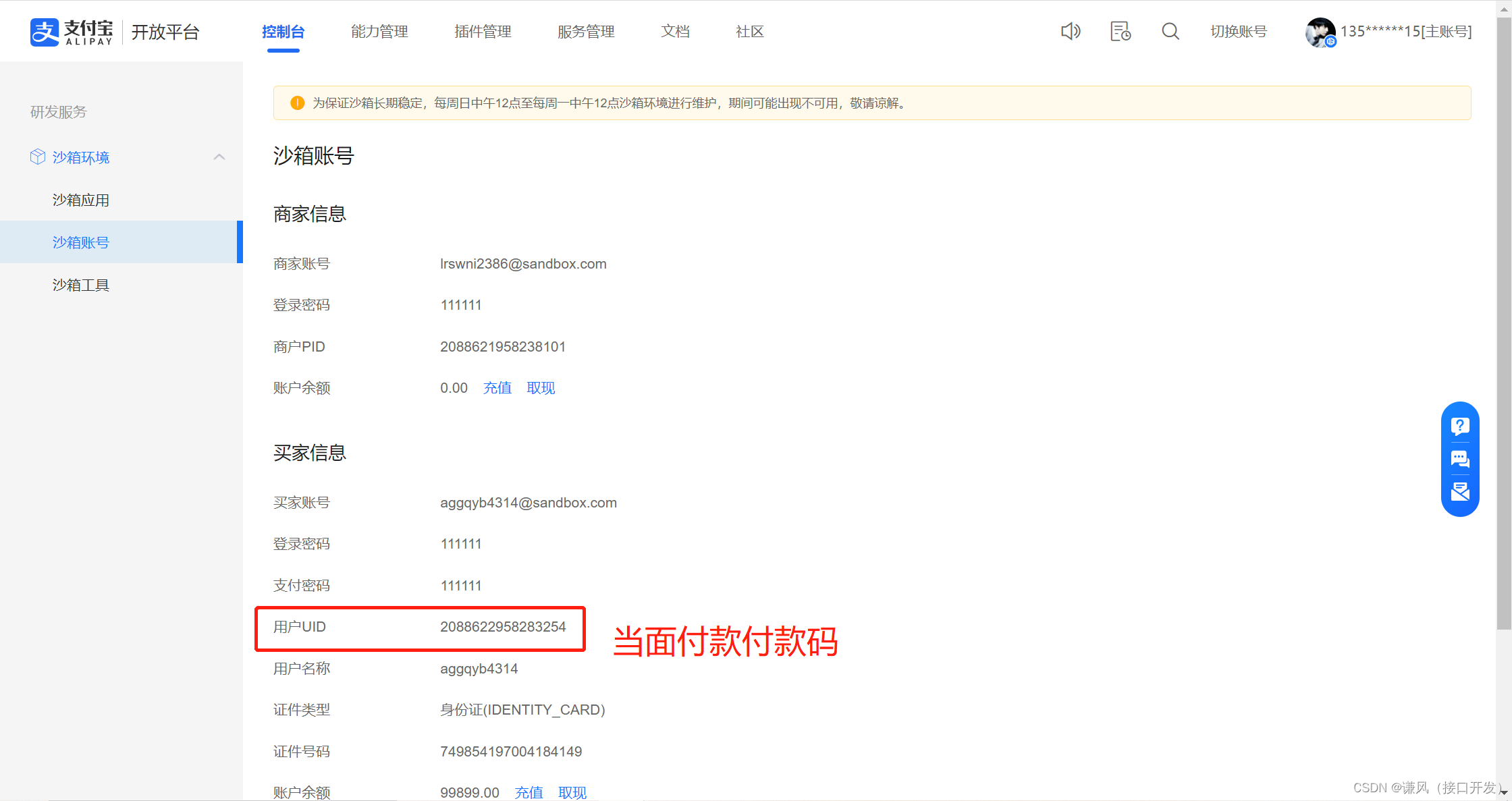
Task: Open the help question floating icon
Action: [1460, 426]
